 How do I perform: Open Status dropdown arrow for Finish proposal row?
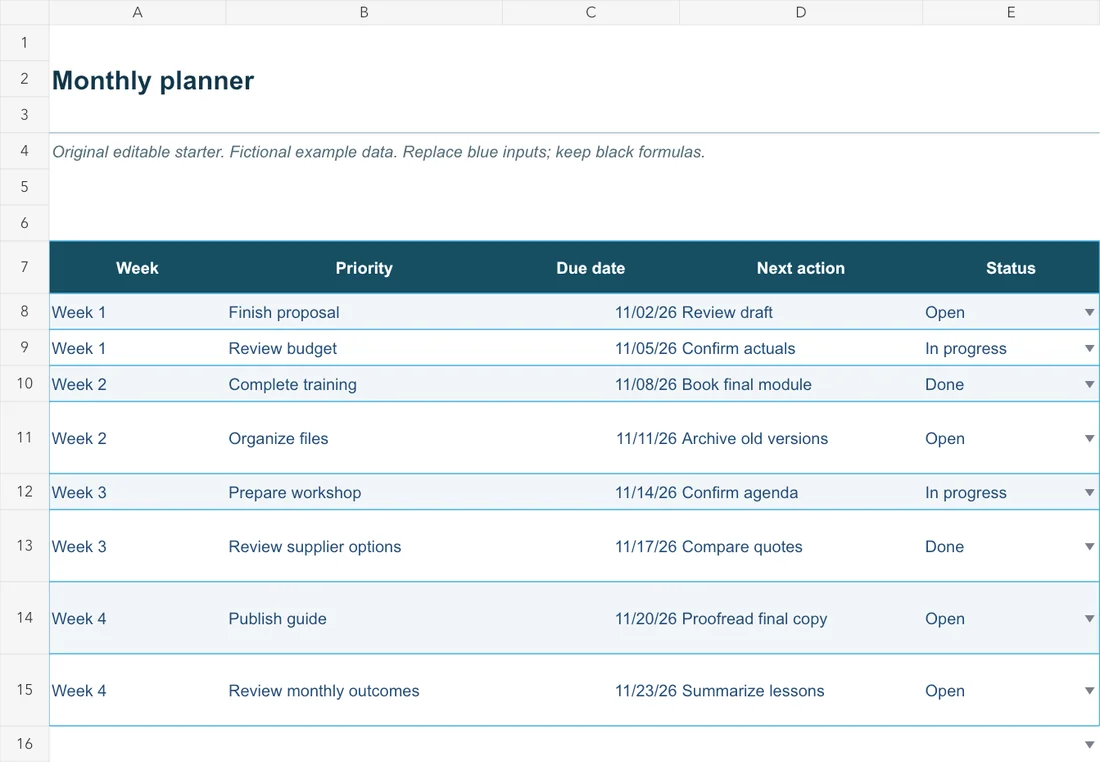point(1089,312)
